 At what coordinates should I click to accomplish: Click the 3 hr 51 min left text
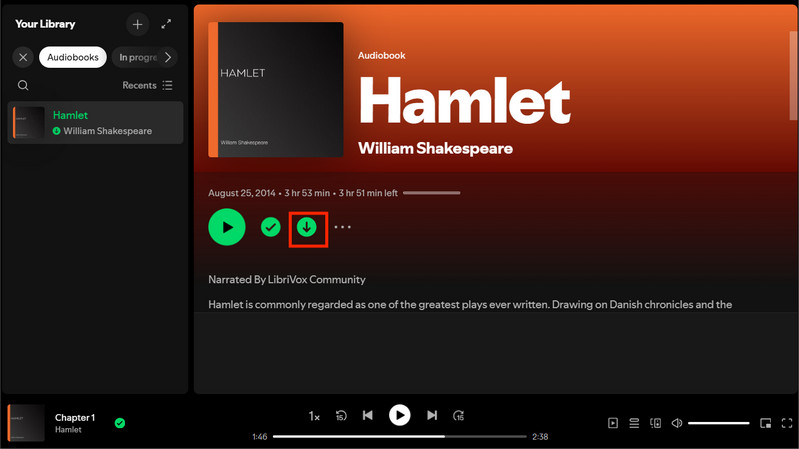[368, 193]
